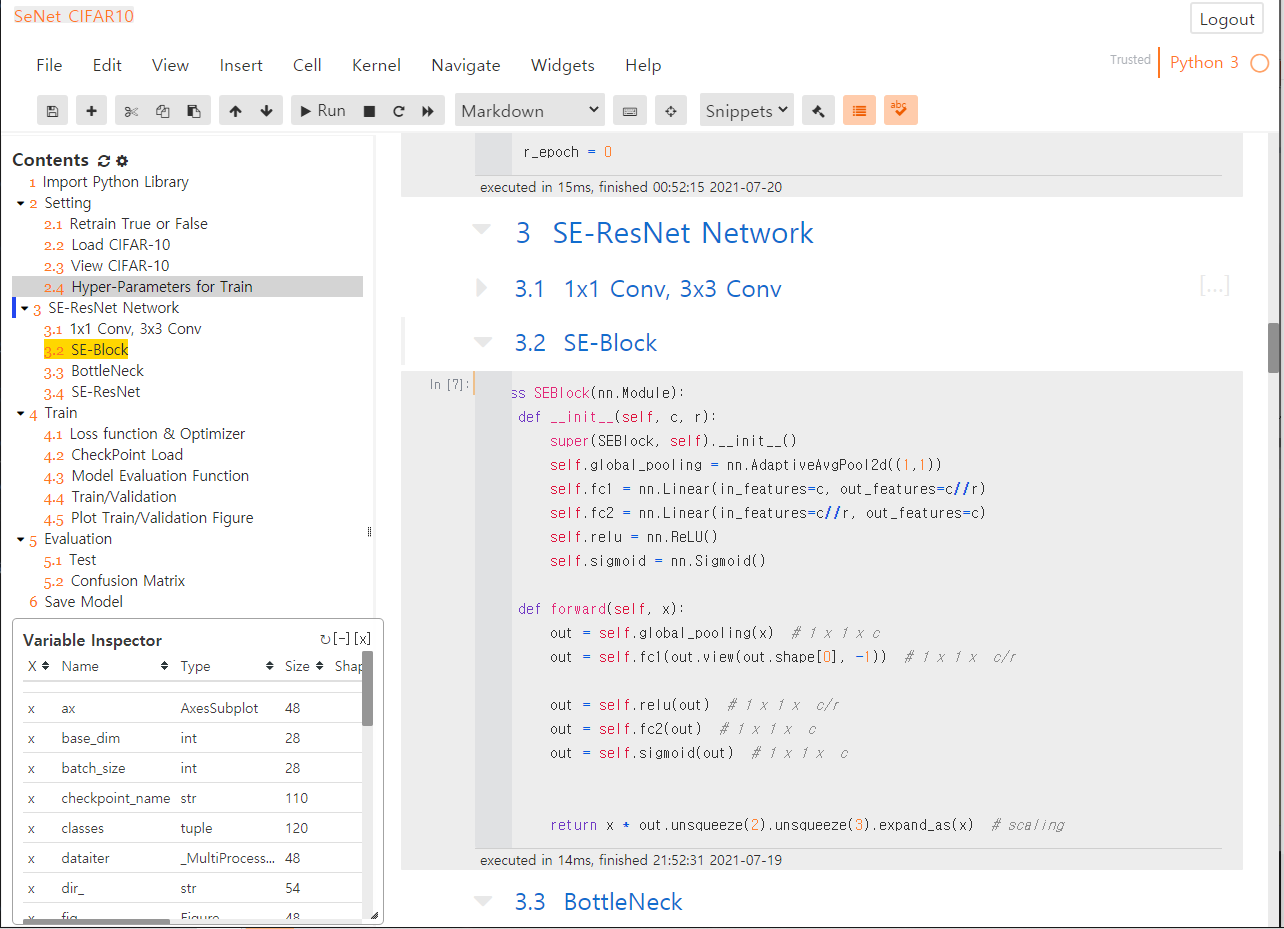Open the Help menu
Image resolution: width=1284 pixels, height=929 pixels.
tap(643, 65)
